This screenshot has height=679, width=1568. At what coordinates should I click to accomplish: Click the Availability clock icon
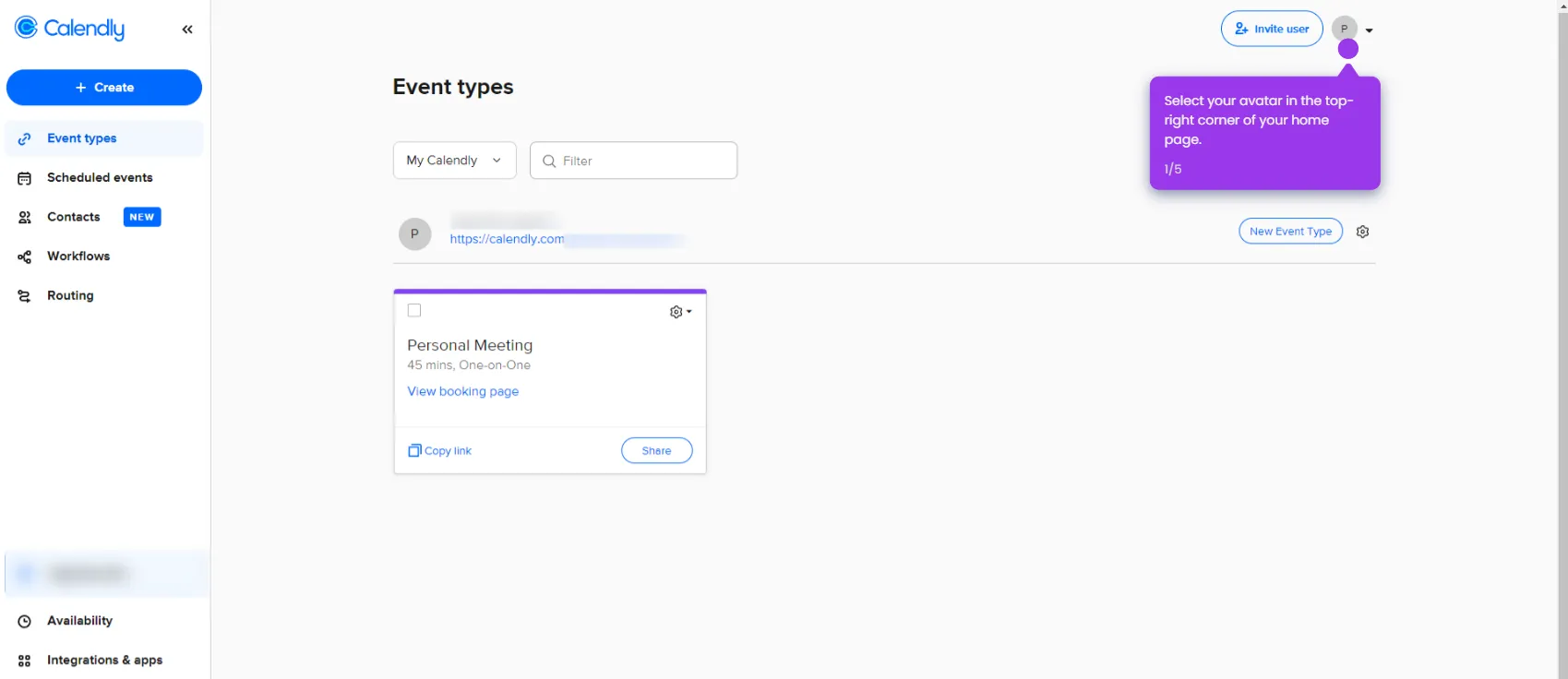25,622
